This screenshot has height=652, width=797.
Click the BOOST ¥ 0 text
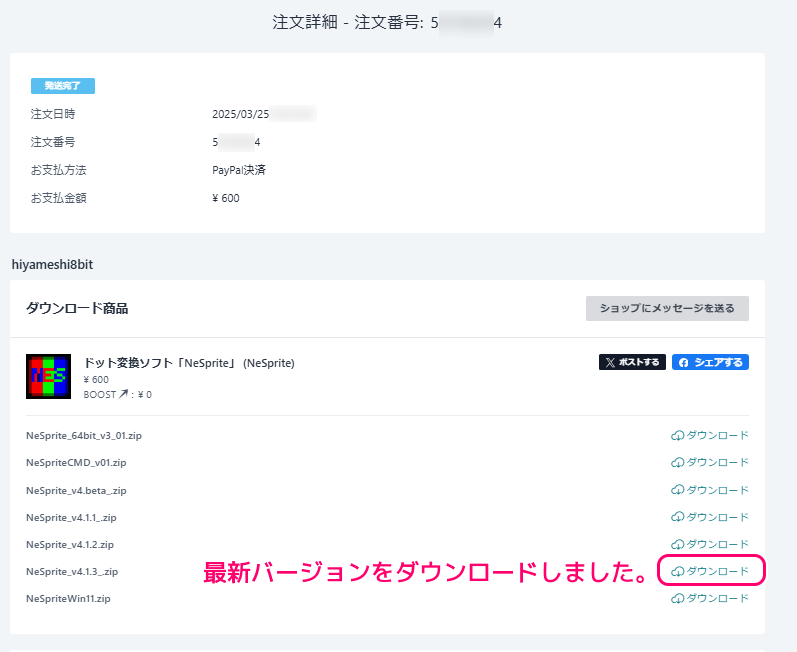tap(117, 394)
